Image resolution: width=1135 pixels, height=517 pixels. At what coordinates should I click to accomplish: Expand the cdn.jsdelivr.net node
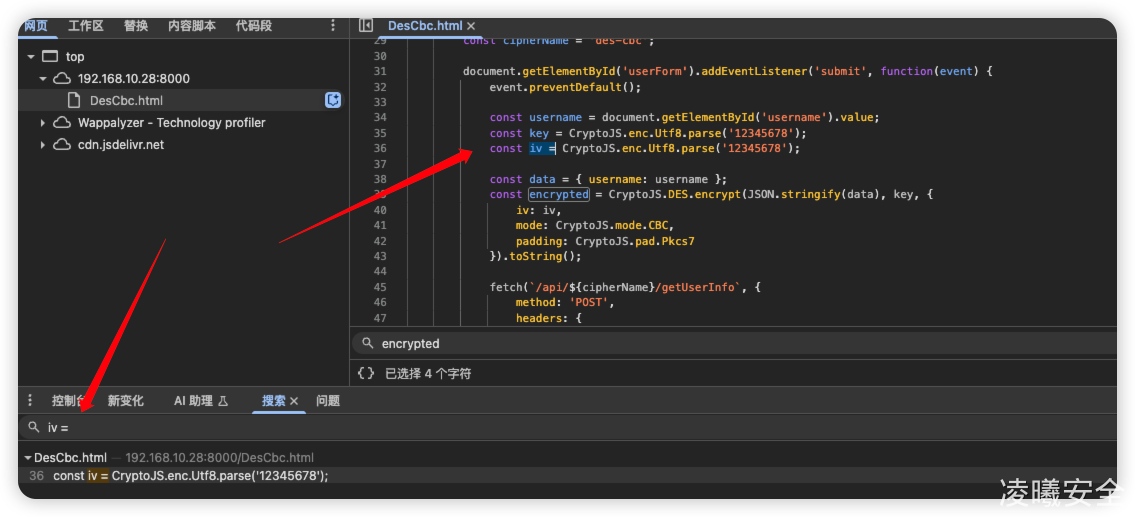click(x=43, y=145)
